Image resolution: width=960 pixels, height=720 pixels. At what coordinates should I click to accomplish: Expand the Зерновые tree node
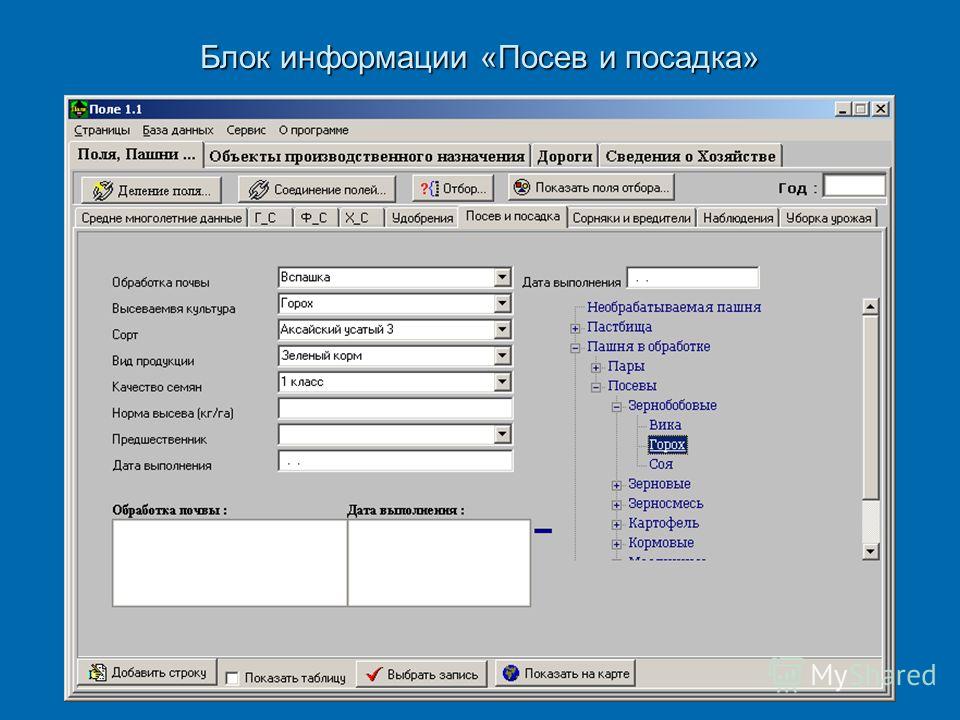pyautogui.click(x=617, y=486)
